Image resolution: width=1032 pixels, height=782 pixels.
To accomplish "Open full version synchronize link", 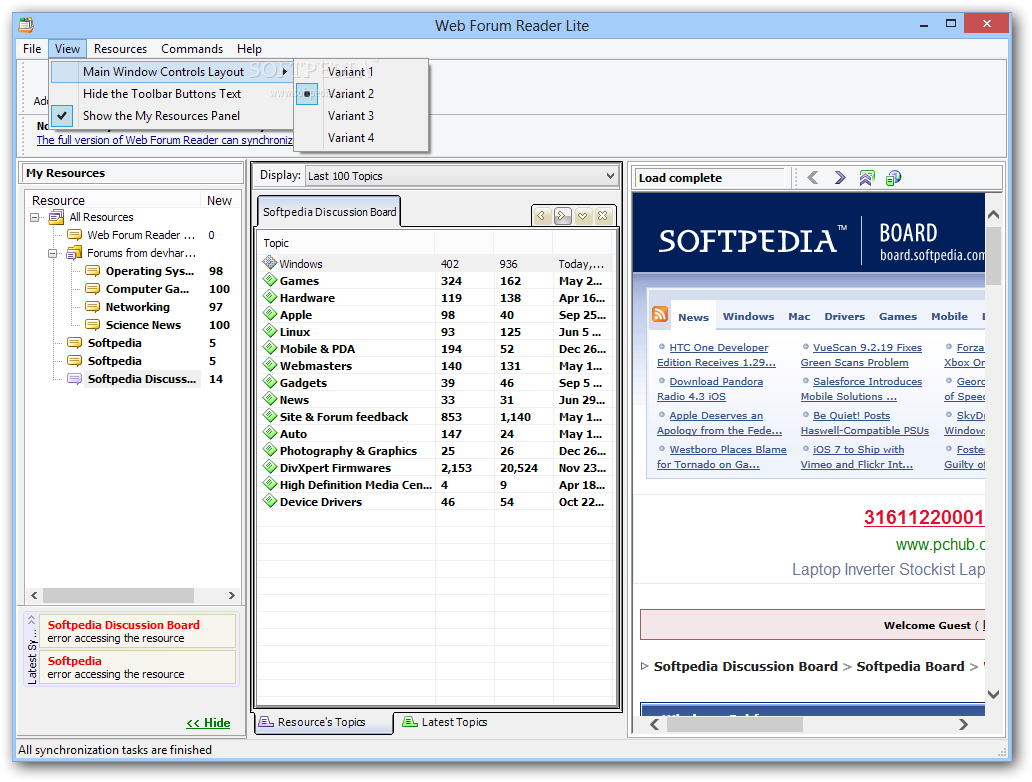I will 165,140.
